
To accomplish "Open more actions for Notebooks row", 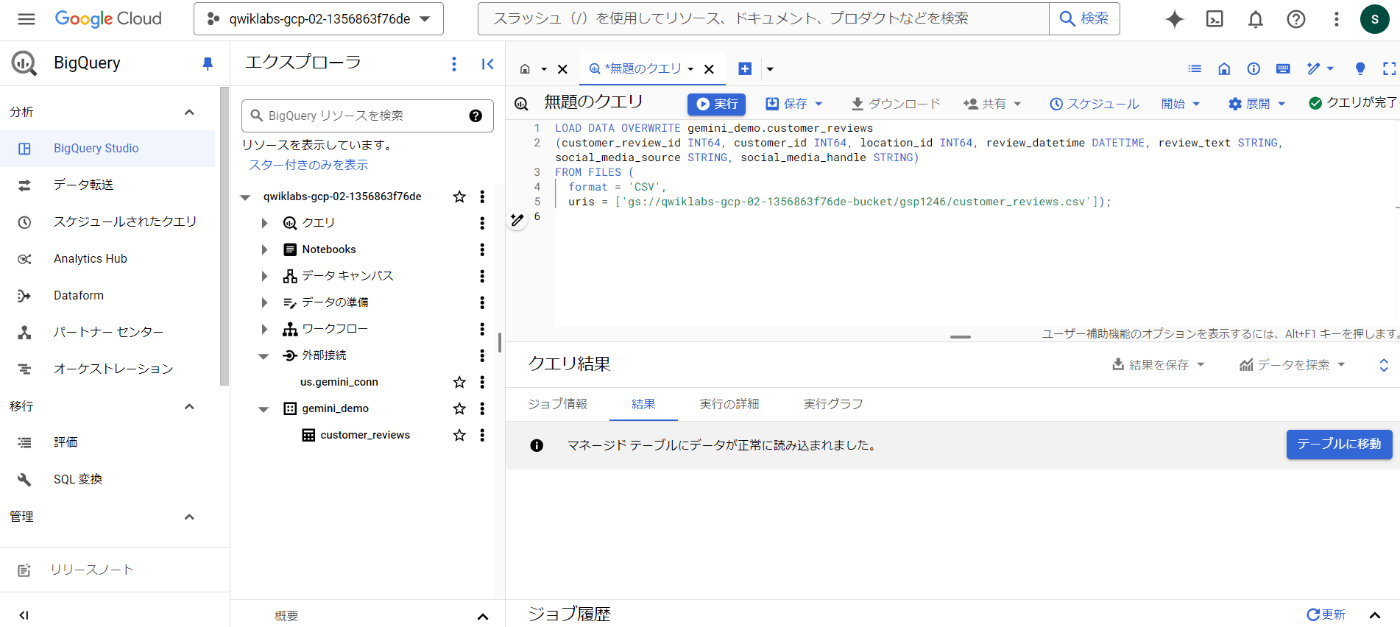I will click(482, 249).
